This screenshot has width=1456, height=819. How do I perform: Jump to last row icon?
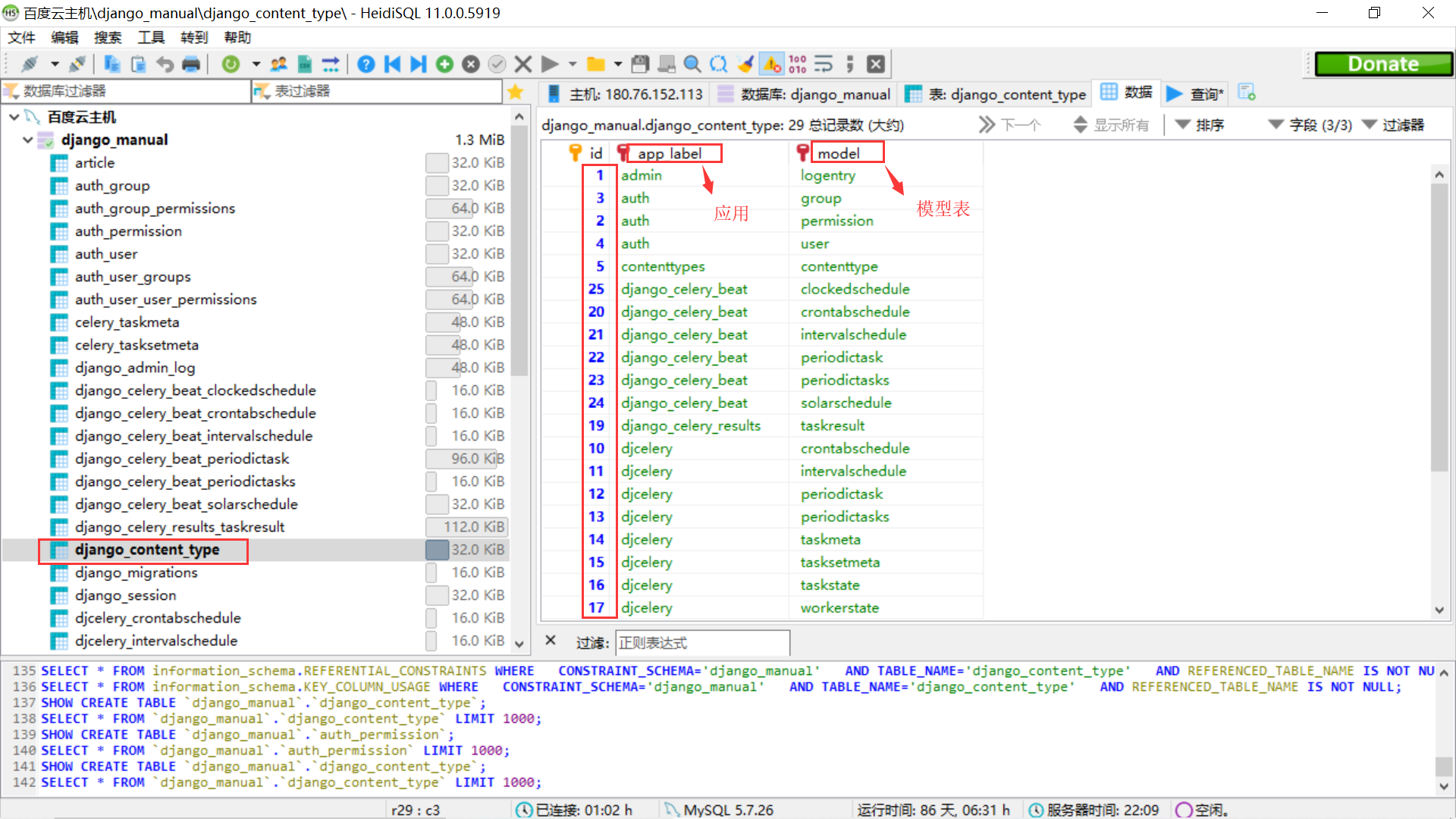[x=419, y=64]
